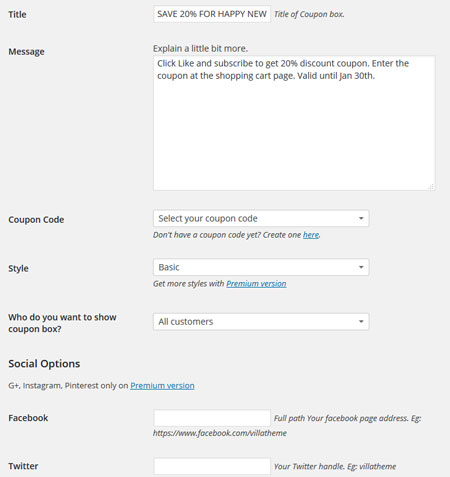This screenshot has width=450, height=477.
Task: Grab the Message textarea resize handle
Action: point(431,187)
